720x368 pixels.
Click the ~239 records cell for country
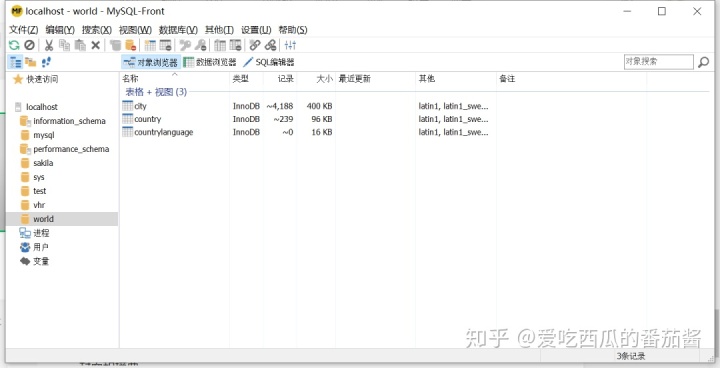(284, 119)
